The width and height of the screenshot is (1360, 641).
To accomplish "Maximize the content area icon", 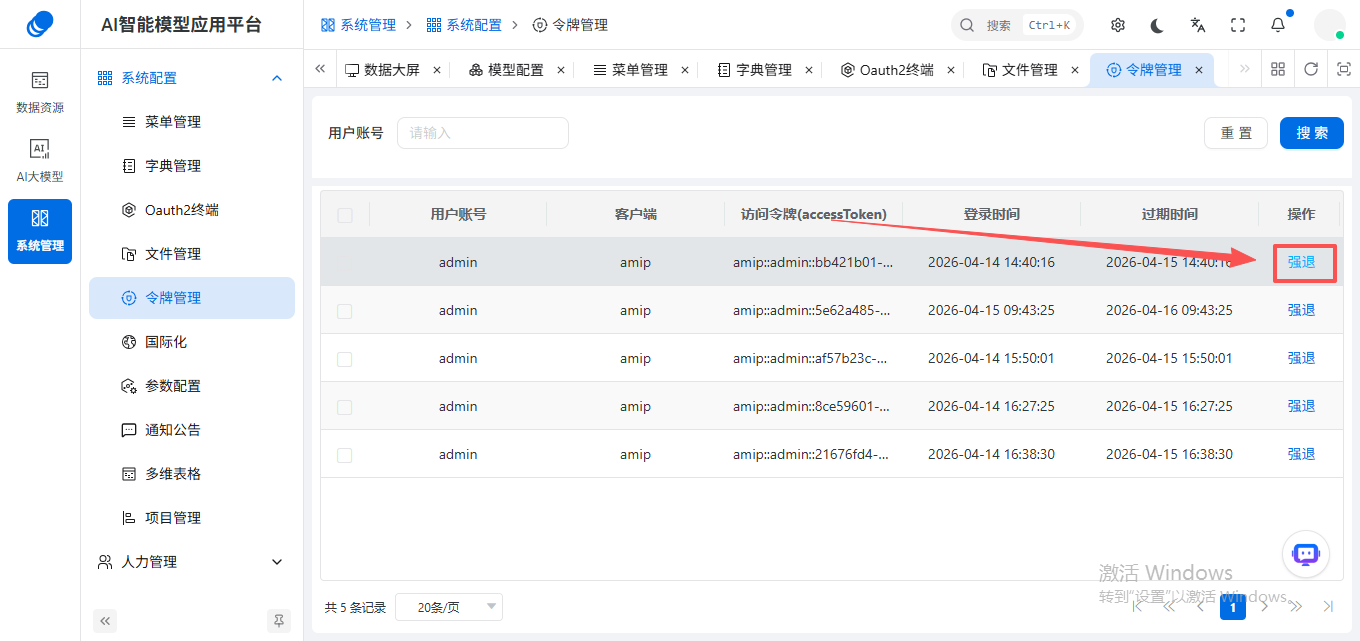I will tap(1344, 69).
